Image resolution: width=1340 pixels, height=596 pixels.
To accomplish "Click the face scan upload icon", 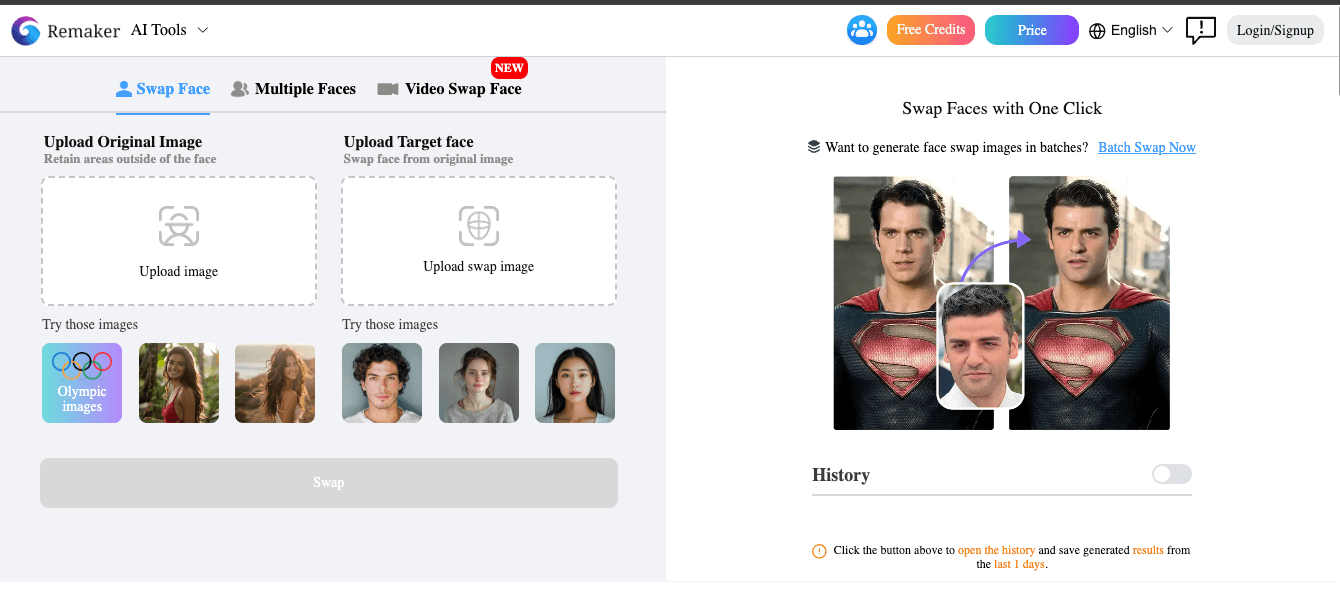I will (179, 226).
